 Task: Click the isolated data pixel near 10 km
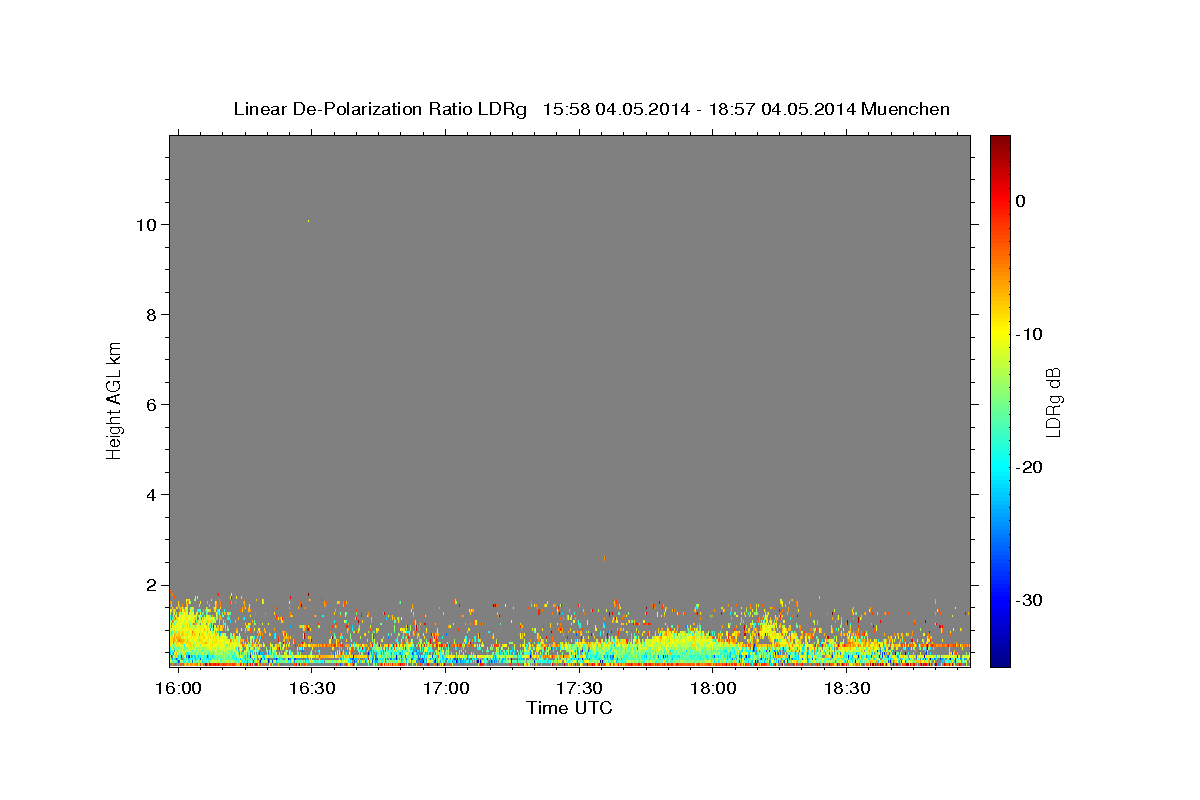tap(308, 221)
